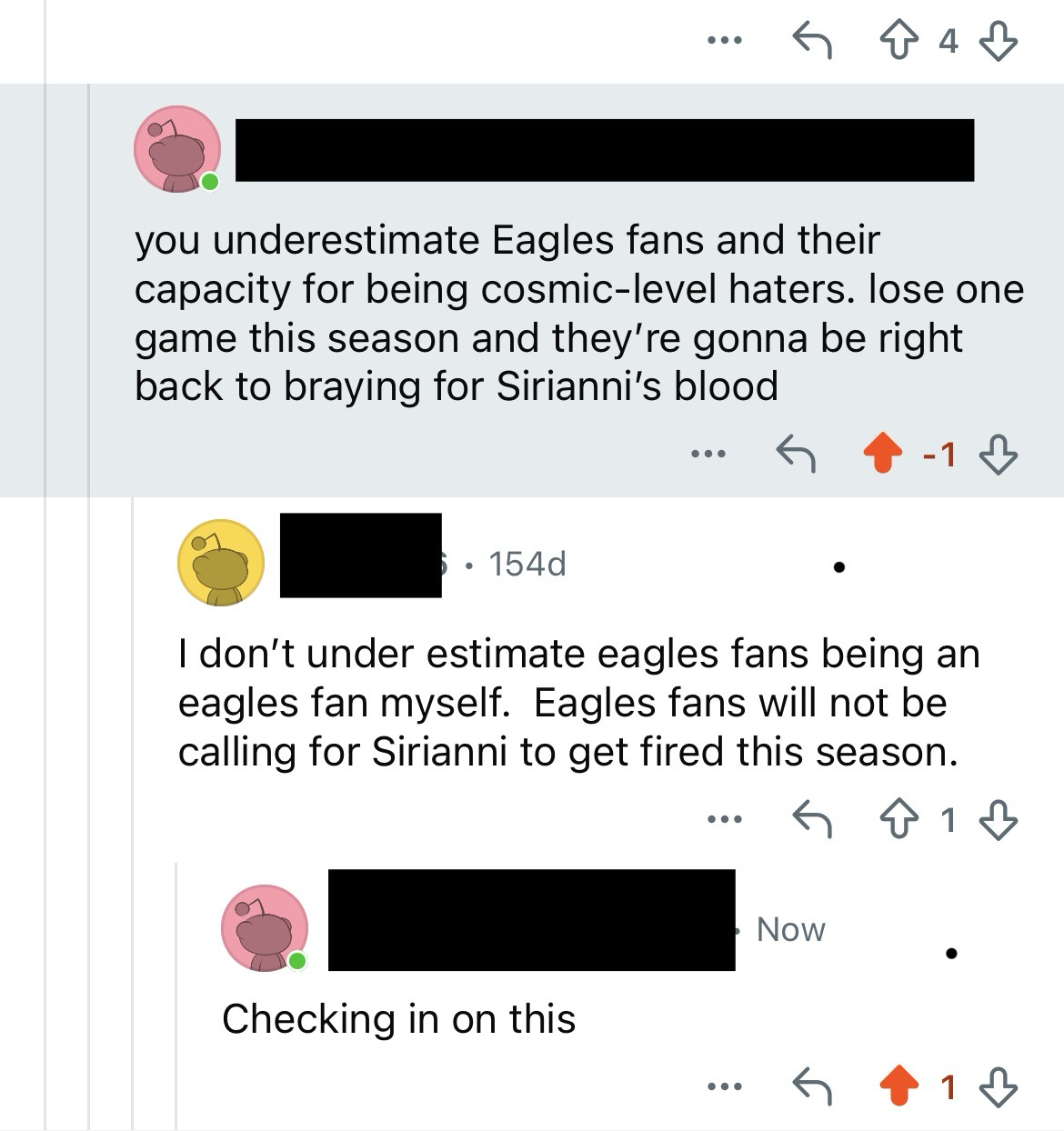This screenshot has width=1064, height=1131.
Task: Open the yellow avatar user's profile
Action: pyautogui.click(x=220, y=563)
